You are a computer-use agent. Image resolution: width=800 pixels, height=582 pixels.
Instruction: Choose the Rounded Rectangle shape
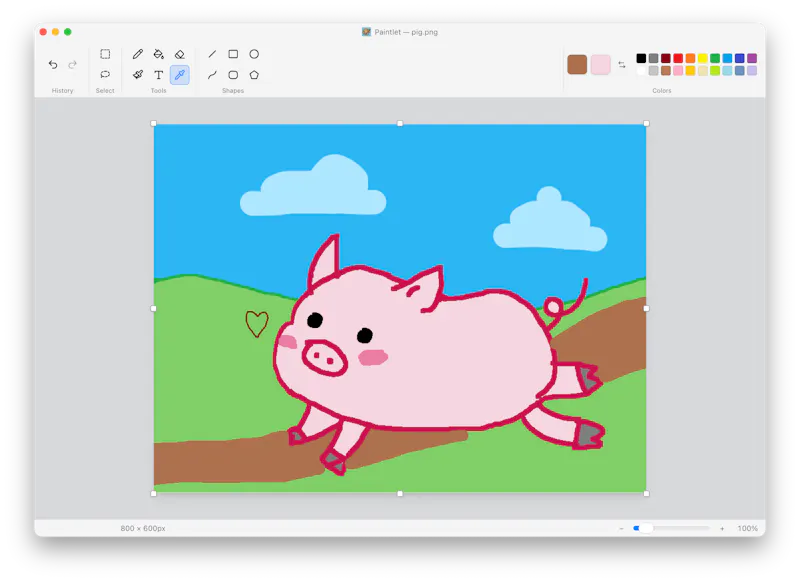click(x=233, y=75)
